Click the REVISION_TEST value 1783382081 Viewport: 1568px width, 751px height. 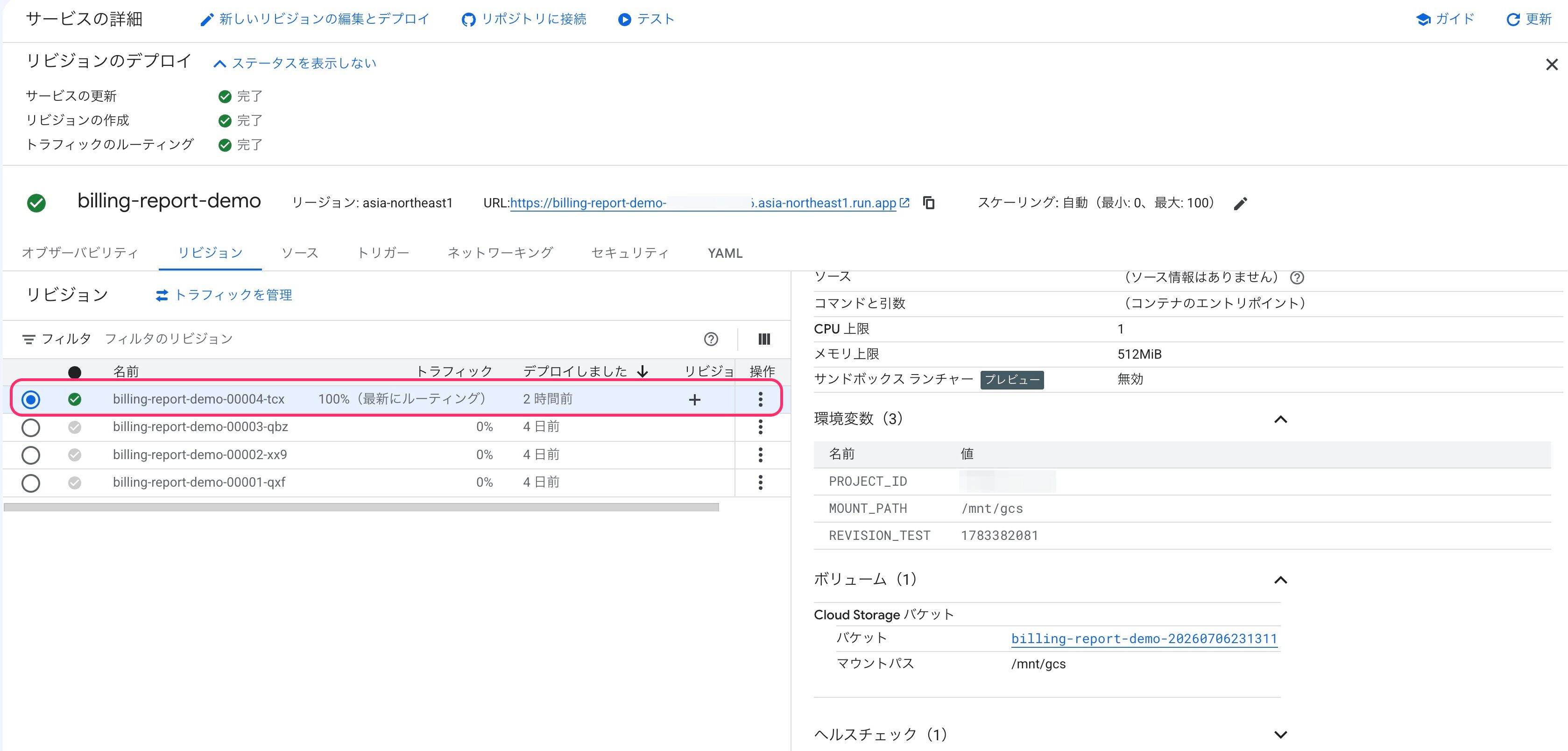[x=999, y=536]
